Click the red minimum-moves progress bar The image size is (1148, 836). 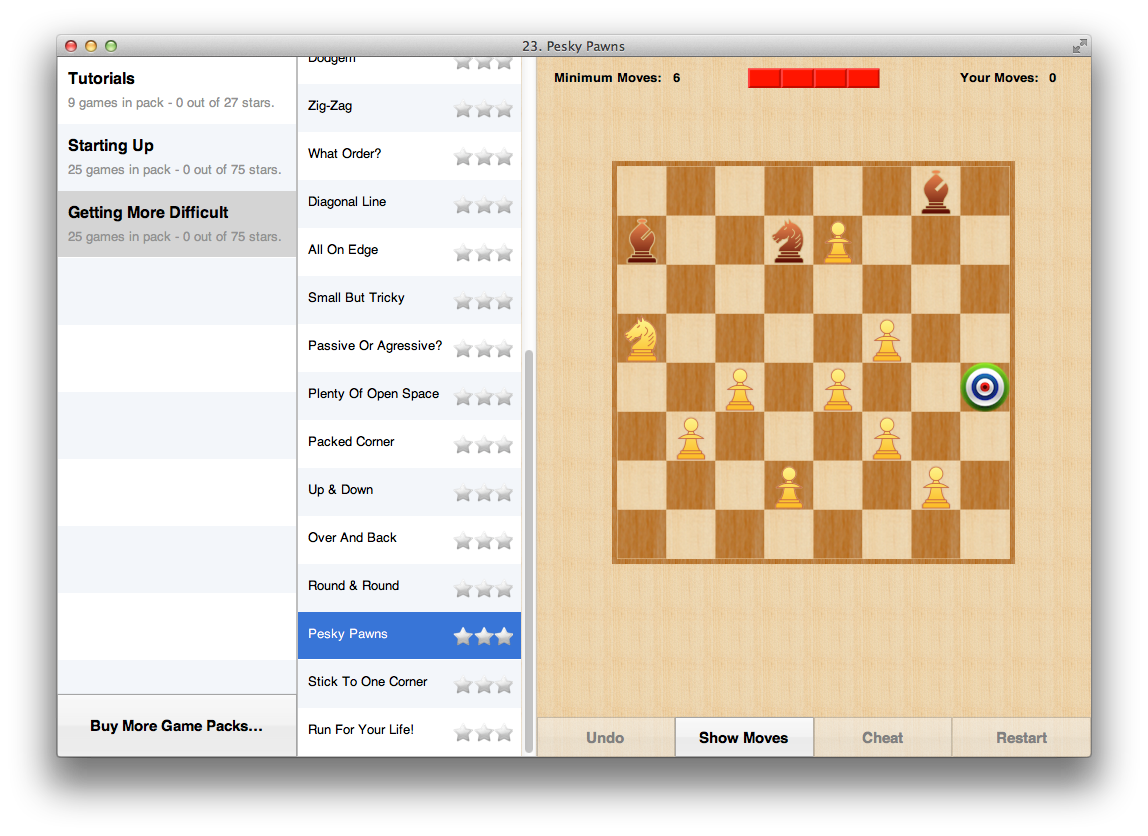pos(813,77)
